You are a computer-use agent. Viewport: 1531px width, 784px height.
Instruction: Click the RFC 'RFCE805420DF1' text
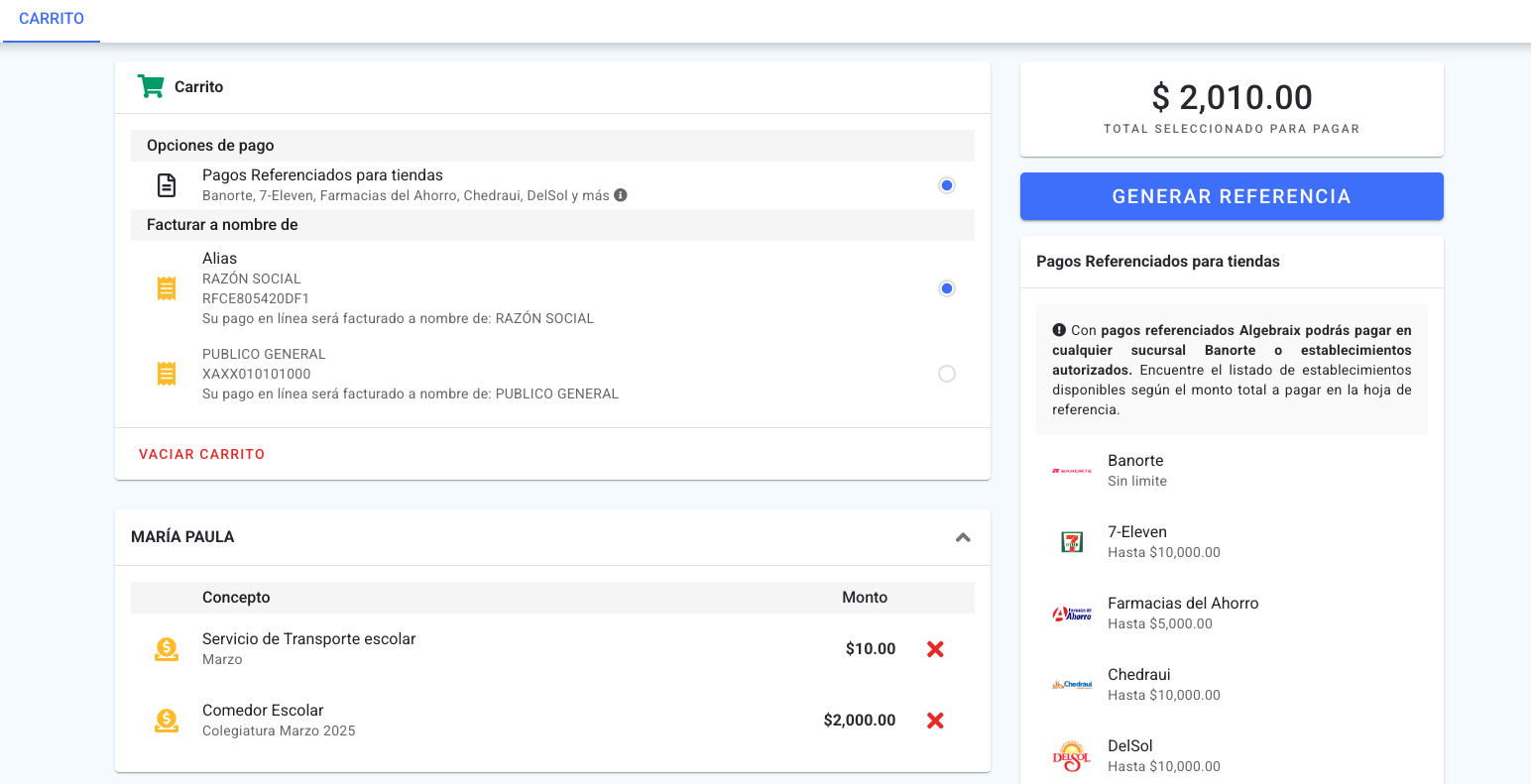coord(256,298)
